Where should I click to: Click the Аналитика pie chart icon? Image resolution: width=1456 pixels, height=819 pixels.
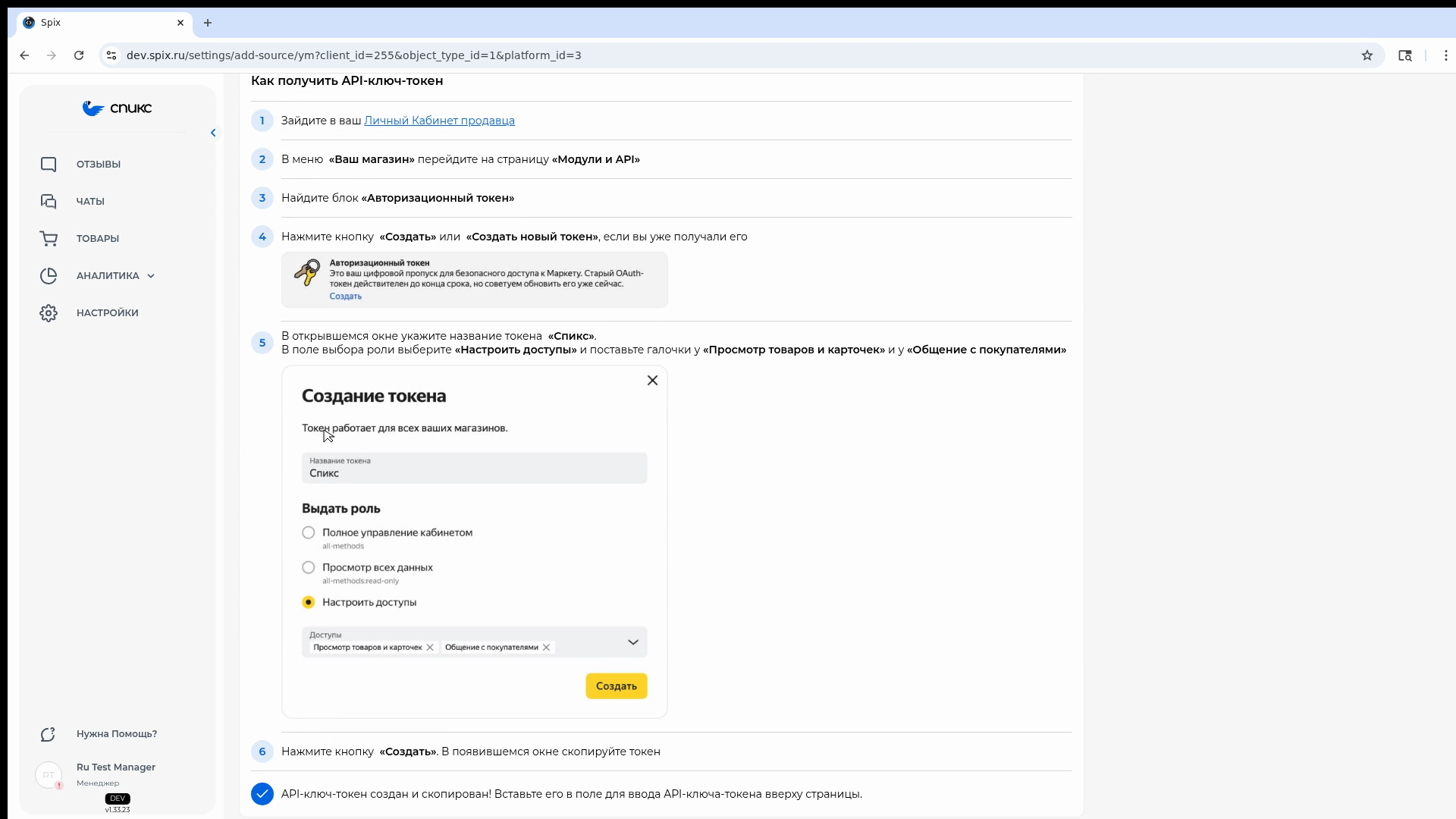(x=49, y=276)
